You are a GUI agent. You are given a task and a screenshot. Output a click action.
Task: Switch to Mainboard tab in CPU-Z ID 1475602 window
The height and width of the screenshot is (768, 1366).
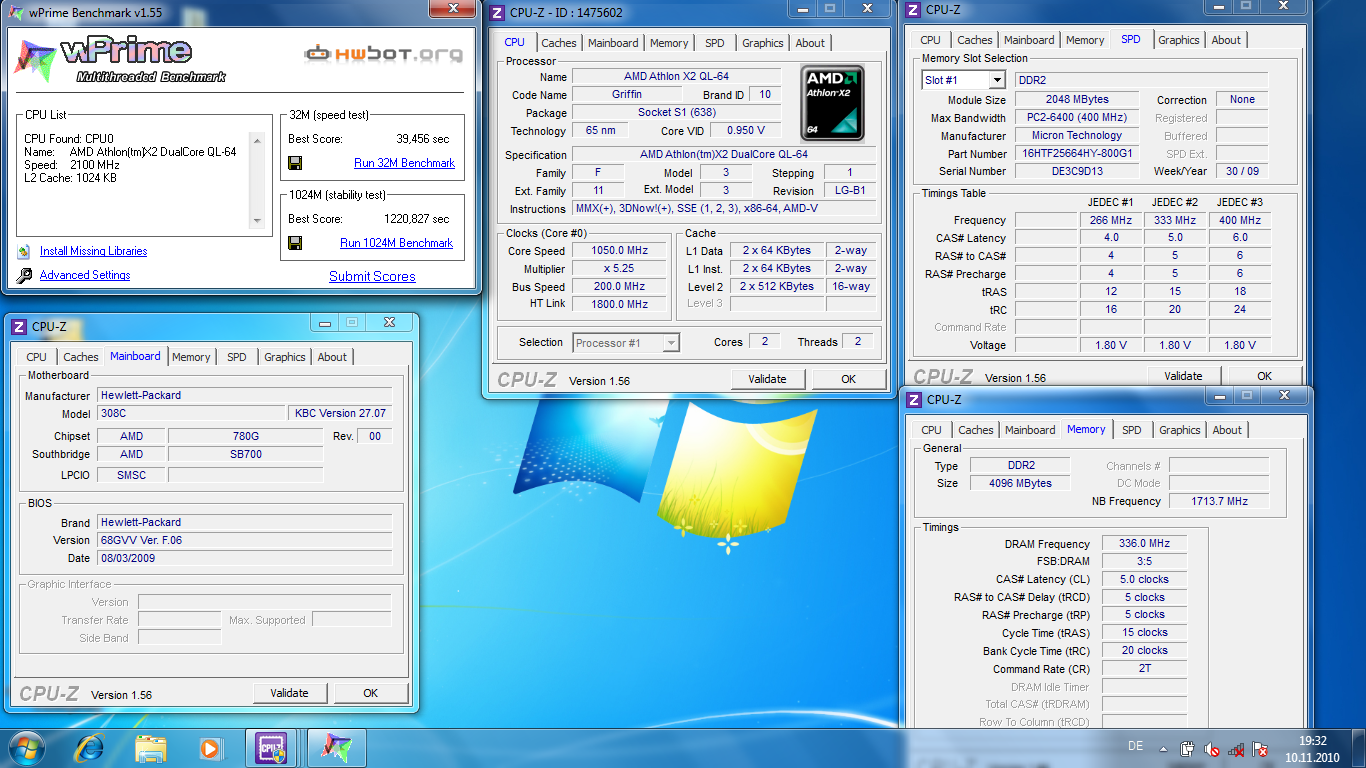tap(613, 43)
